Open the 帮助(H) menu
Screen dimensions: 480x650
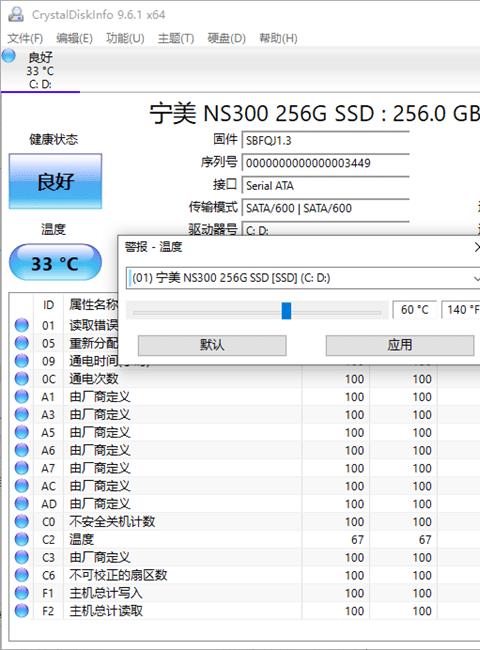pyautogui.click(x=278, y=39)
